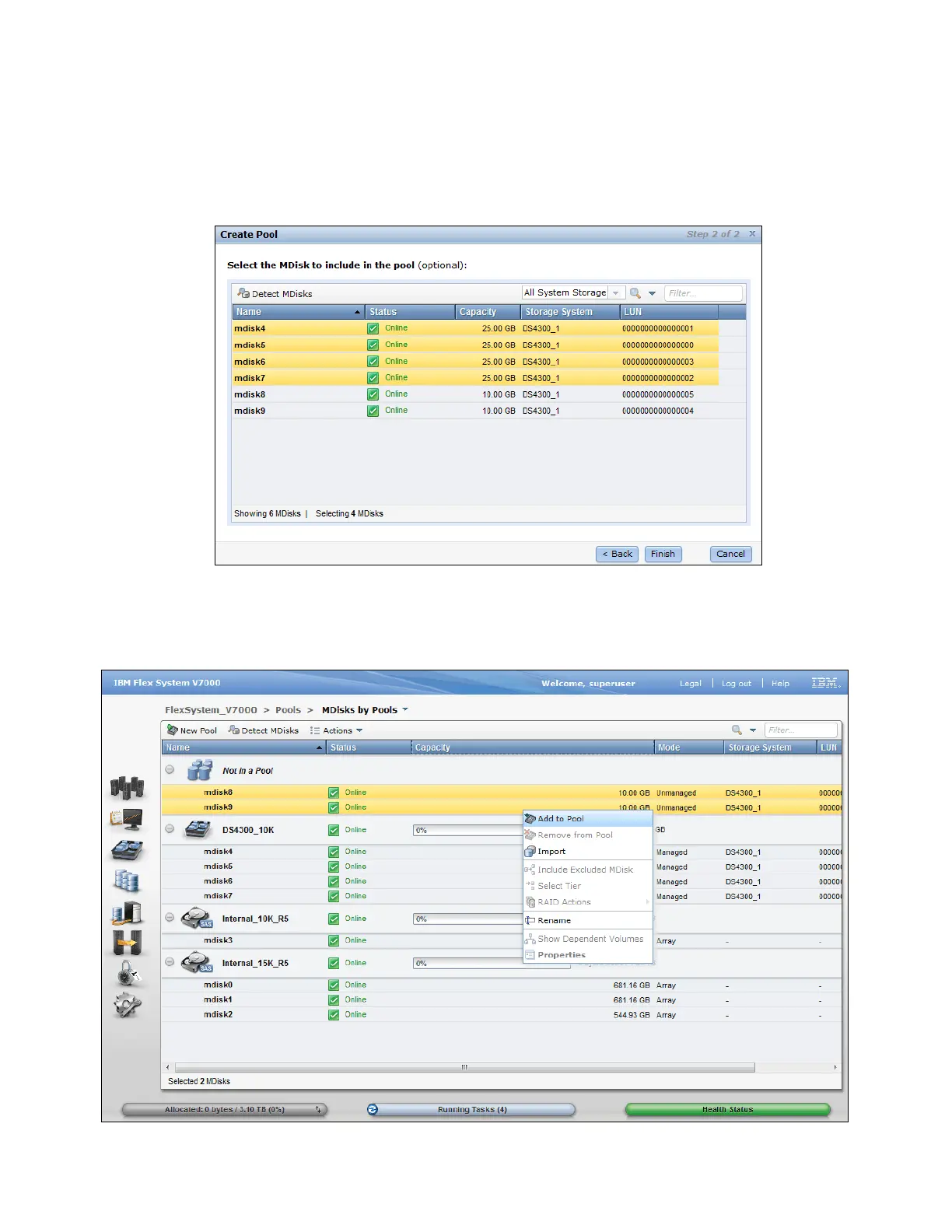Sort by Mode column in MDisks table
The width and height of the screenshot is (952, 1232).
click(x=689, y=747)
